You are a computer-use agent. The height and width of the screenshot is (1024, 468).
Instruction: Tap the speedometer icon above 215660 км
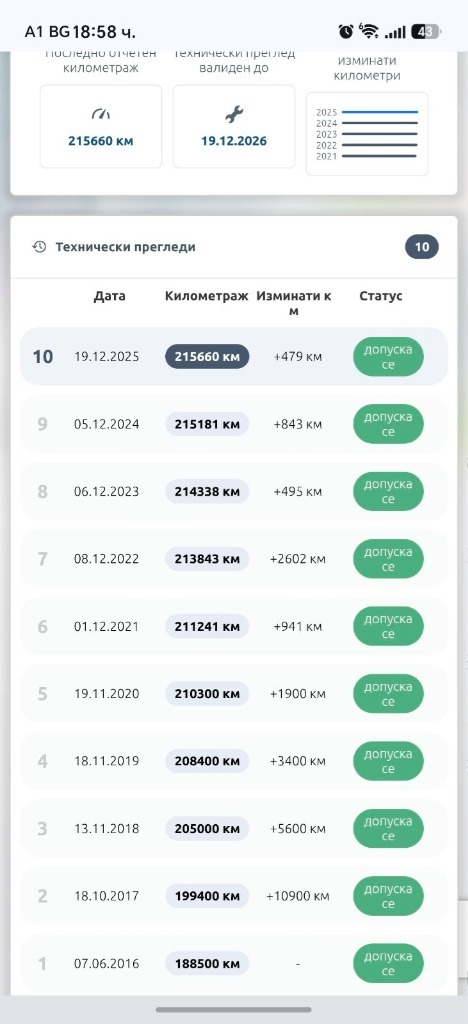click(x=101, y=115)
